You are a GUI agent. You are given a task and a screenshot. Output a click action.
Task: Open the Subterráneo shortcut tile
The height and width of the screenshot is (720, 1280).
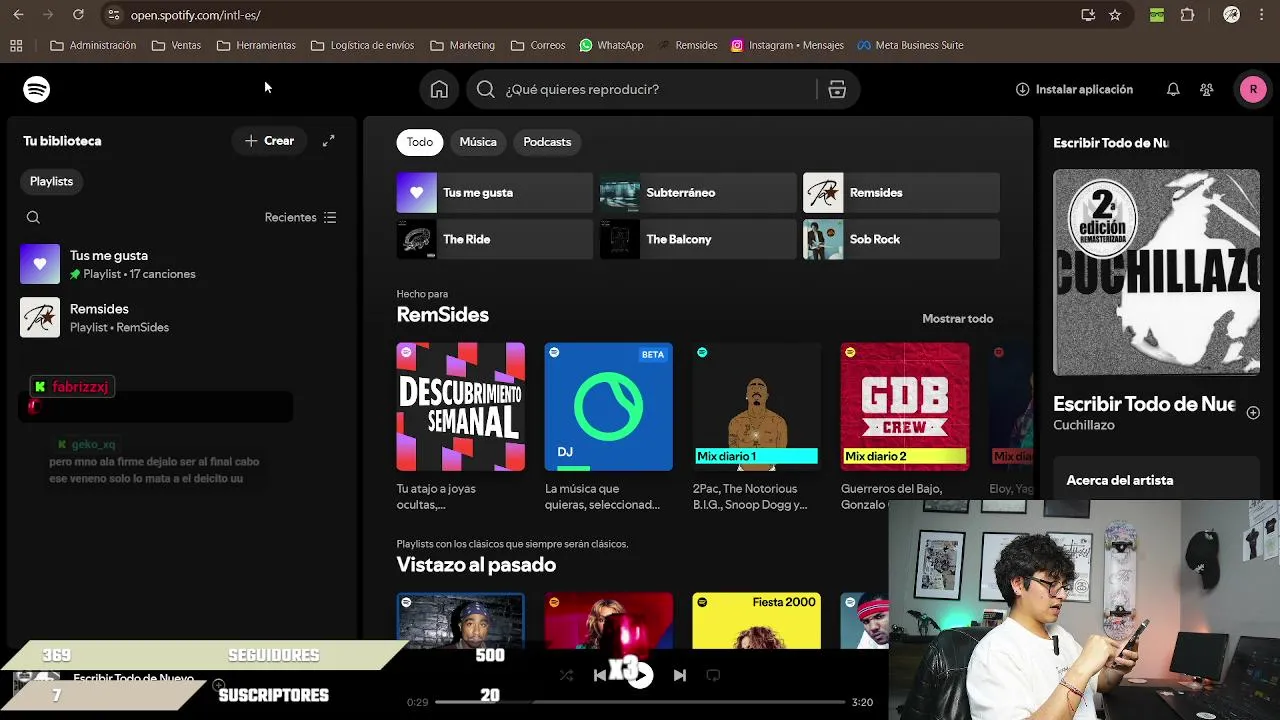click(x=698, y=193)
